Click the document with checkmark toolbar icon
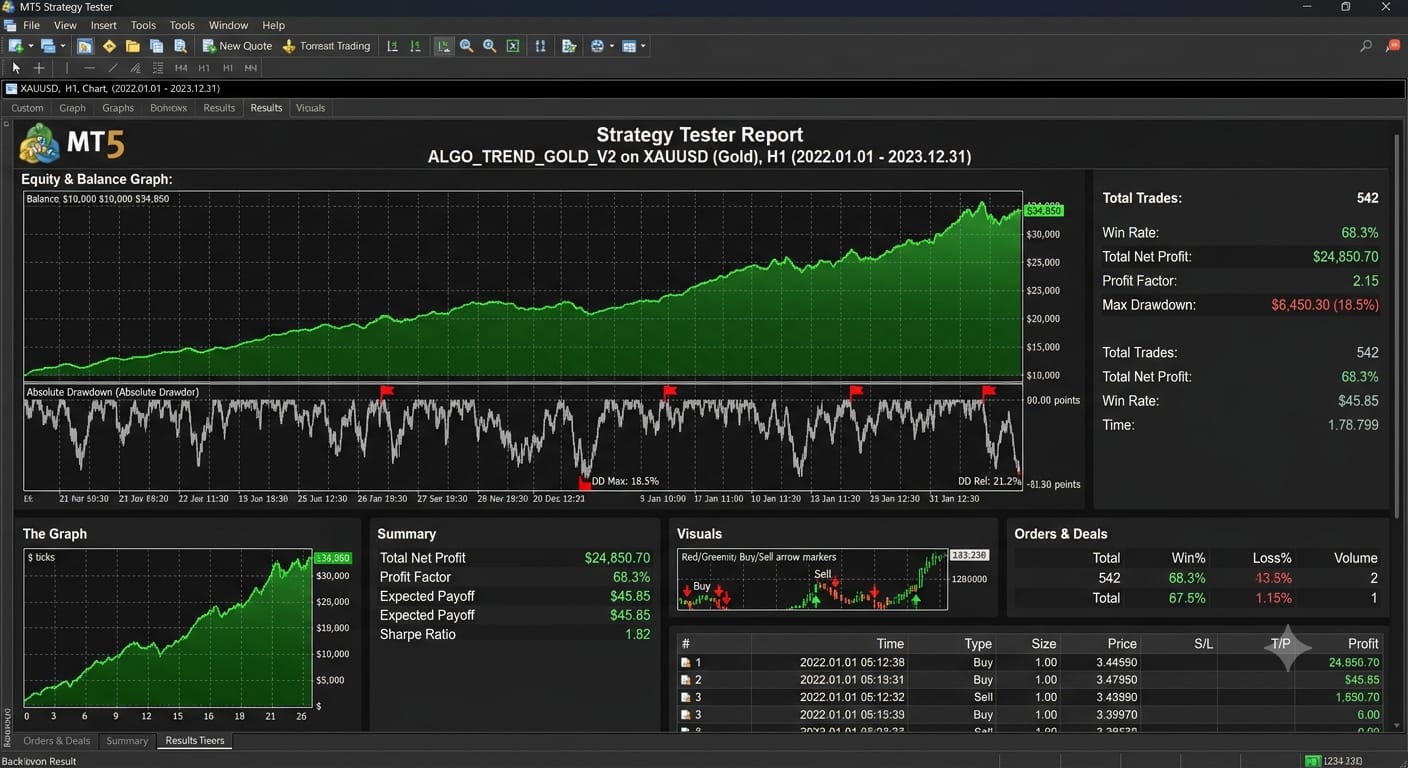 [569, 46]
